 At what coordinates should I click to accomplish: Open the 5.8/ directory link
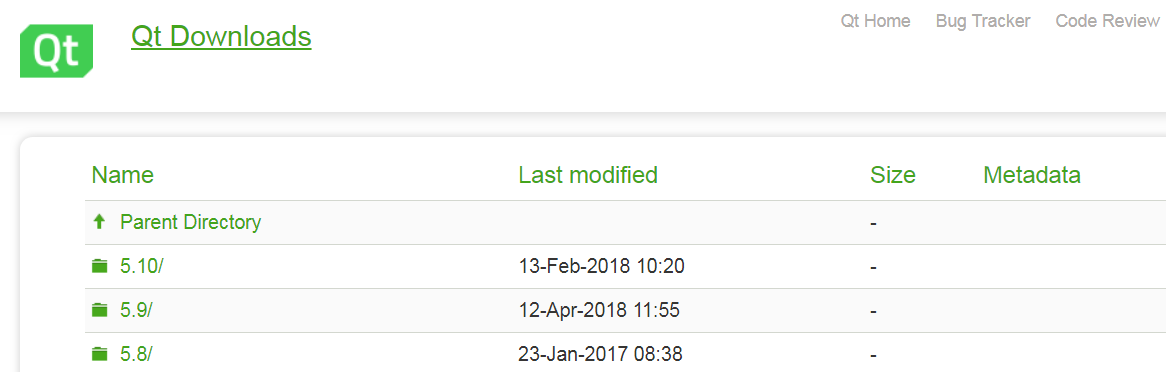[136, 353]
